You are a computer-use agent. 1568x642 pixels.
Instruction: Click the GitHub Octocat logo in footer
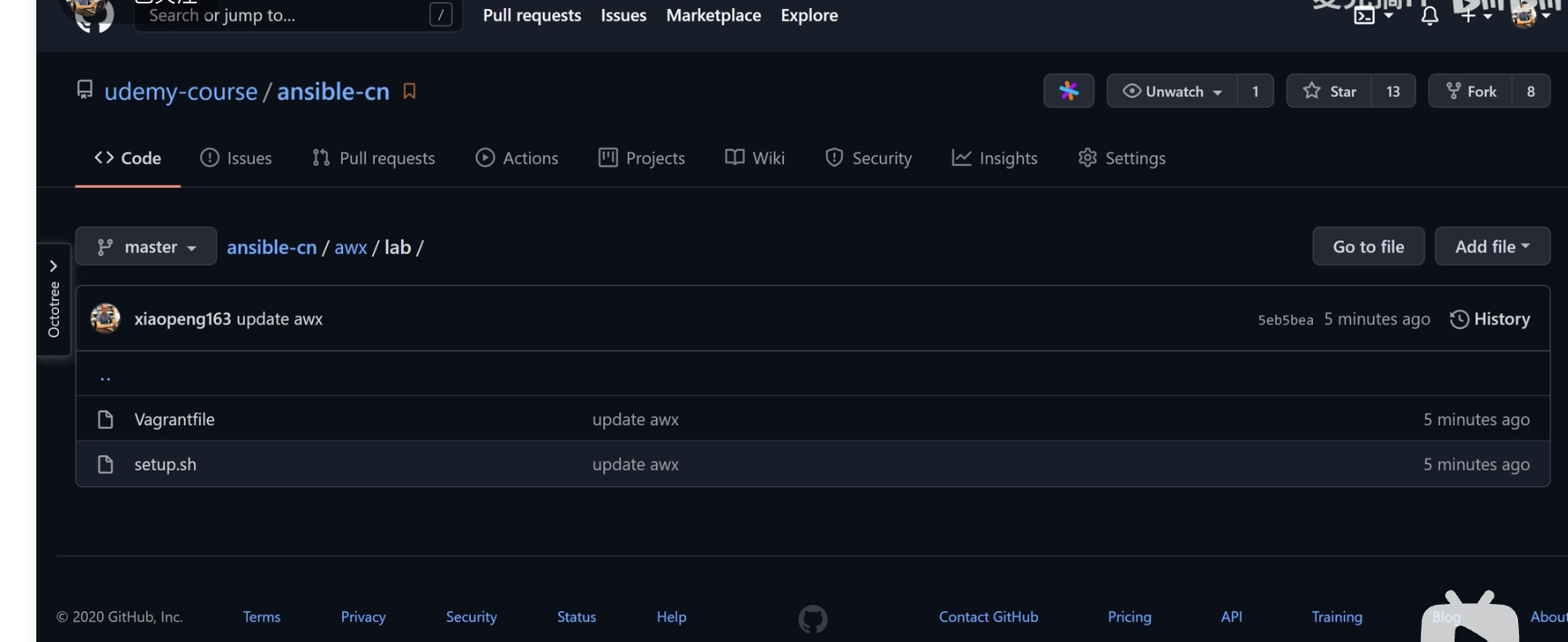point(812,618)
